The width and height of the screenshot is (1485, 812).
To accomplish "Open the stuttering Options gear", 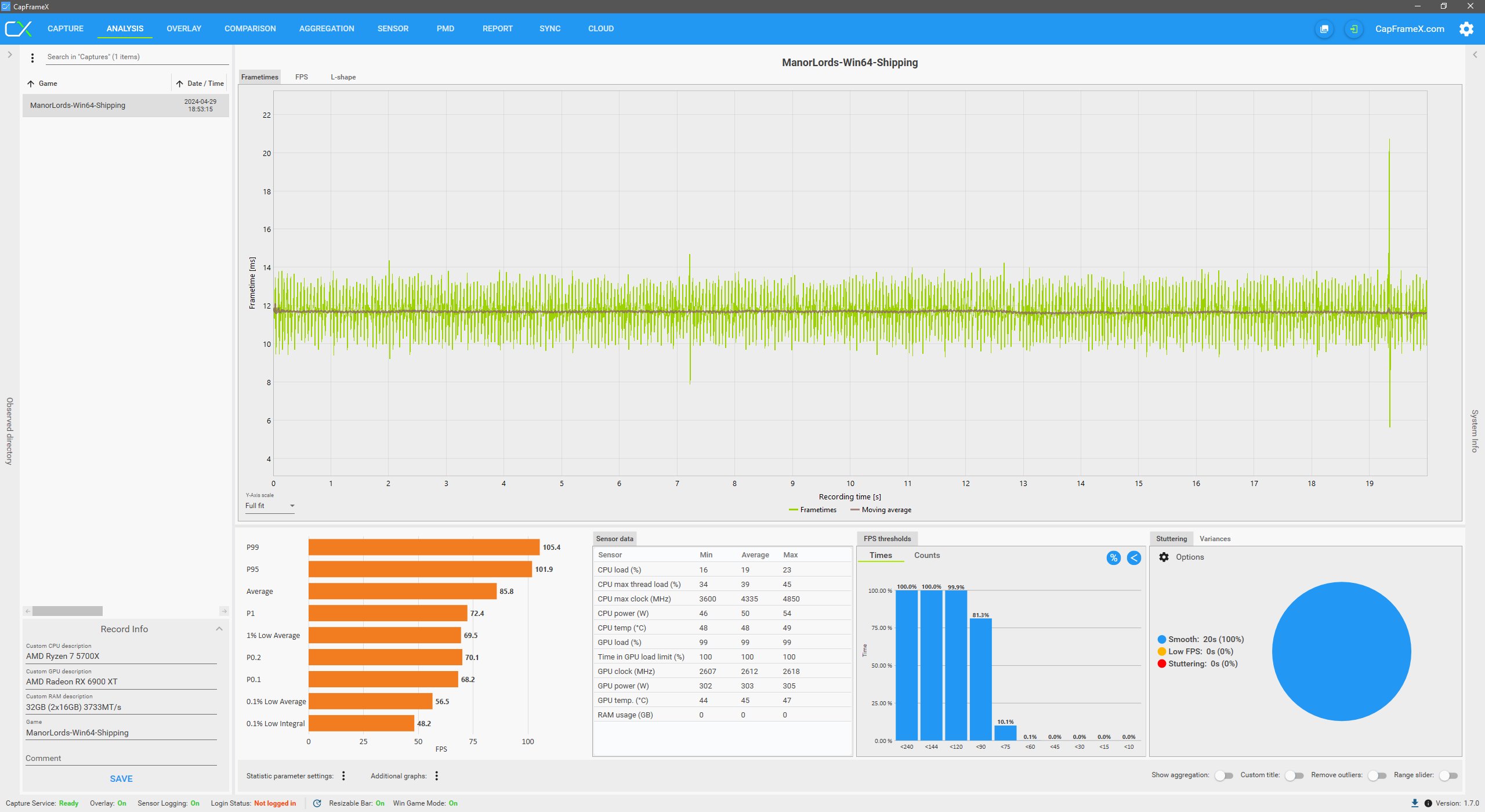I will pyautogui.click(x=1164, y=557).
